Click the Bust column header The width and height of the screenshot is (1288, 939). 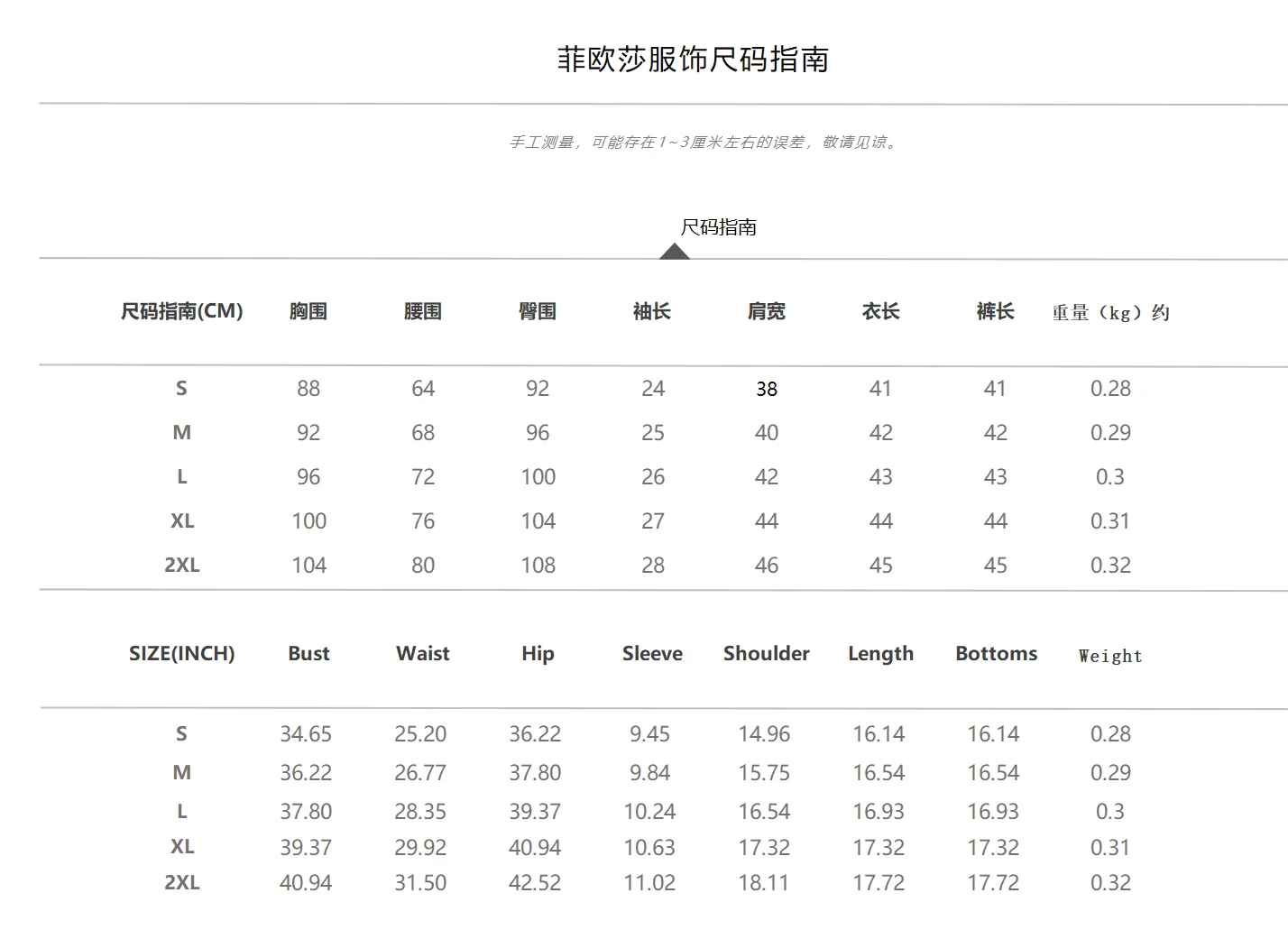point(308,654)
